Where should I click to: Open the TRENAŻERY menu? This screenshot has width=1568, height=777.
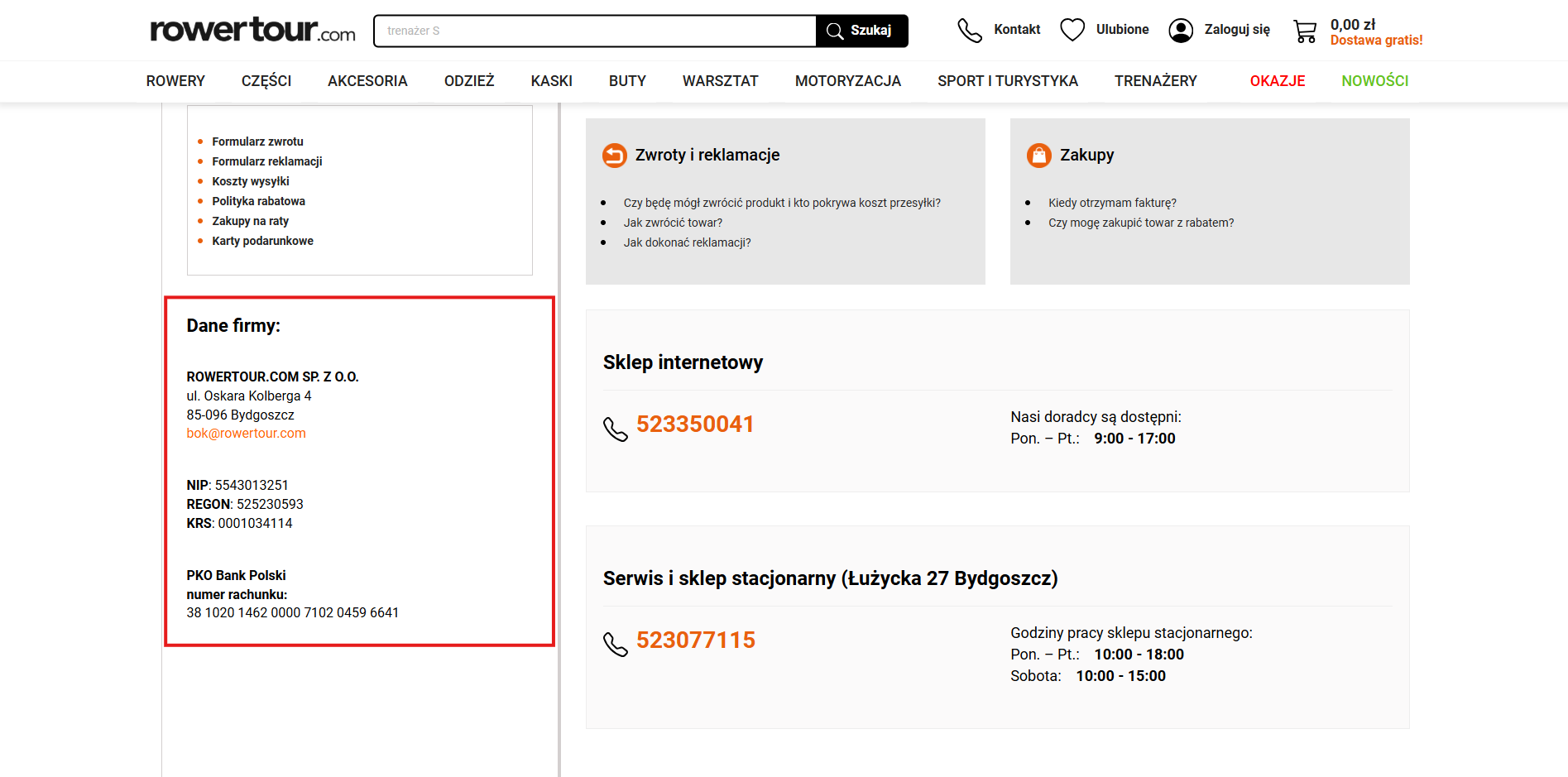point(1156,81)
